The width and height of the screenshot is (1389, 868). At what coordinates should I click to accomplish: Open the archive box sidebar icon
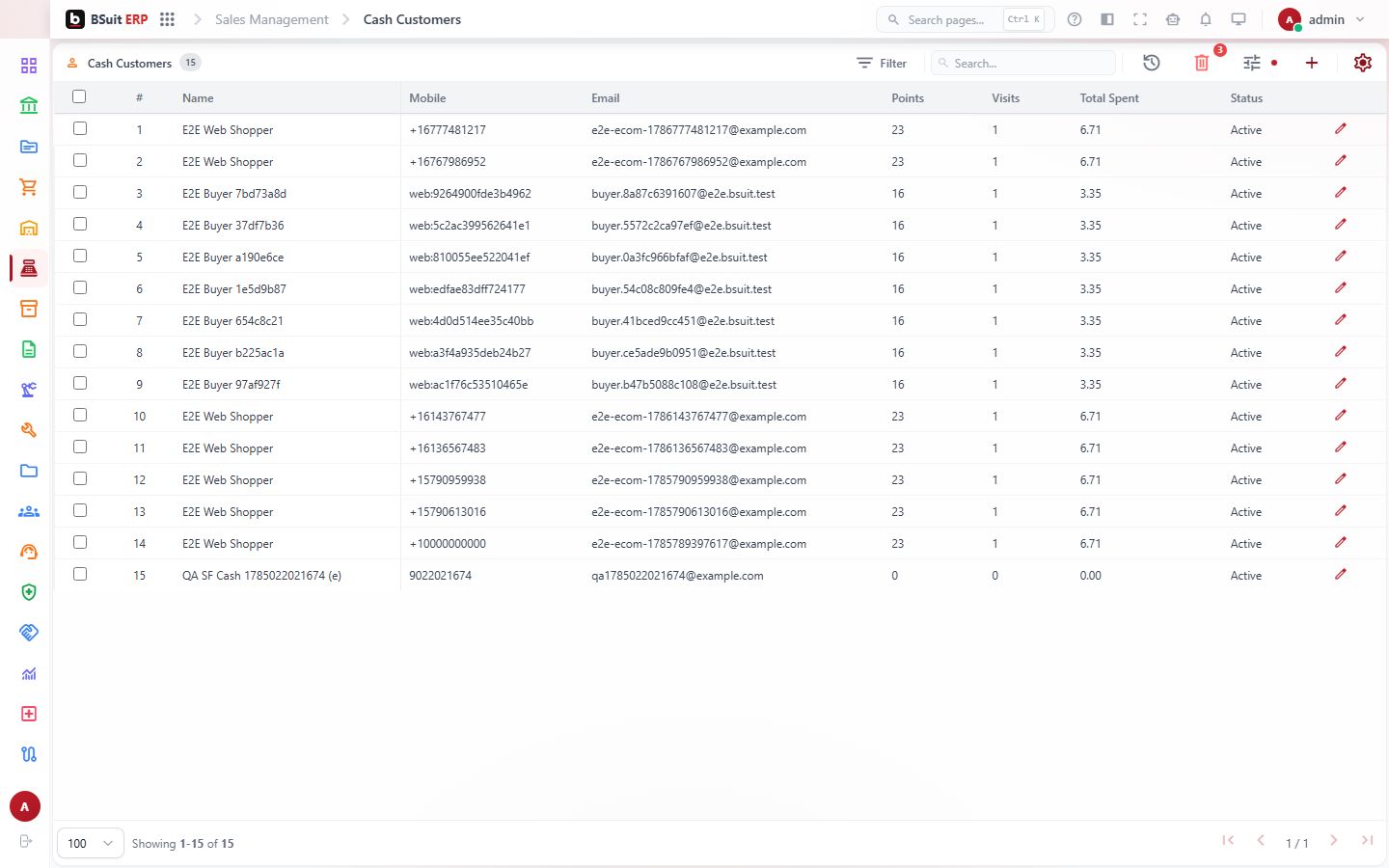(x=29, y=309)
